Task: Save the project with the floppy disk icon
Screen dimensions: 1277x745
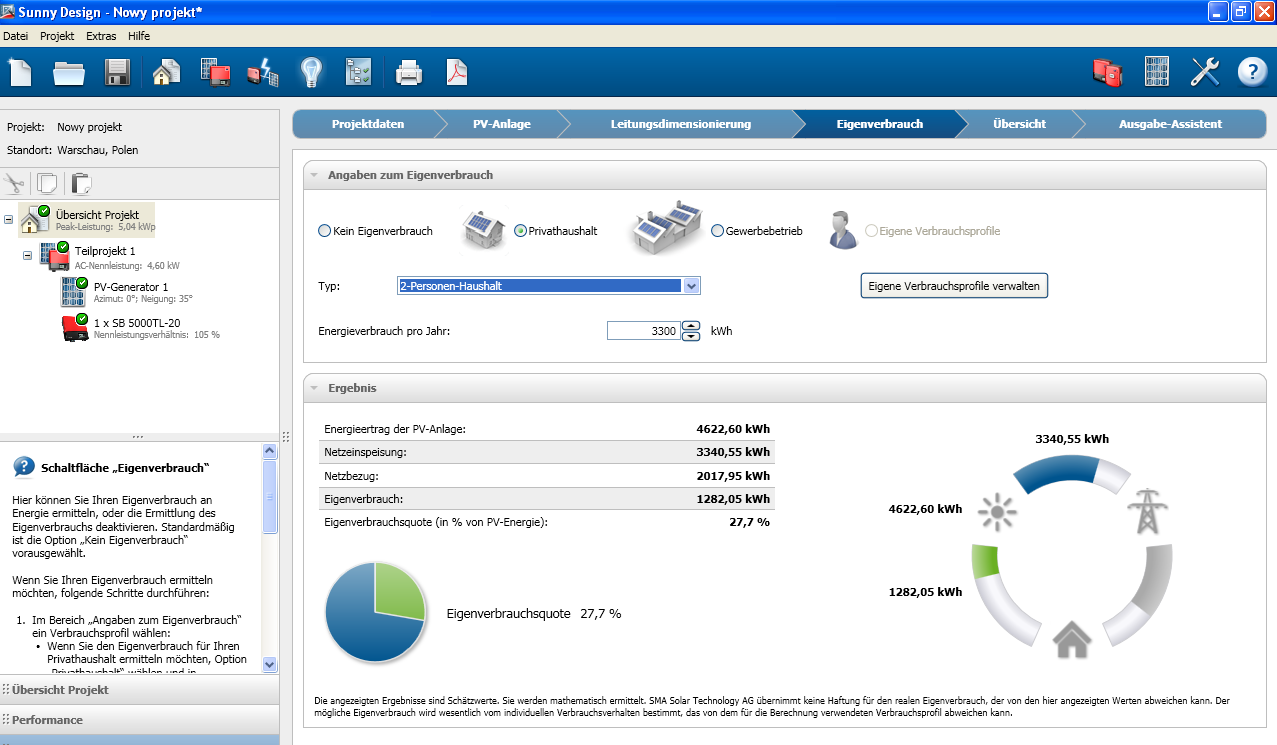Action: tap(118, 72)
